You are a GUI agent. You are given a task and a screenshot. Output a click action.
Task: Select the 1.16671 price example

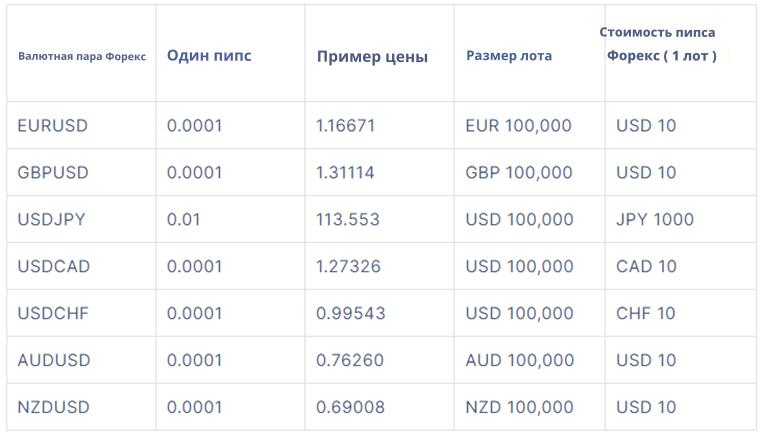tap(346, 126)
